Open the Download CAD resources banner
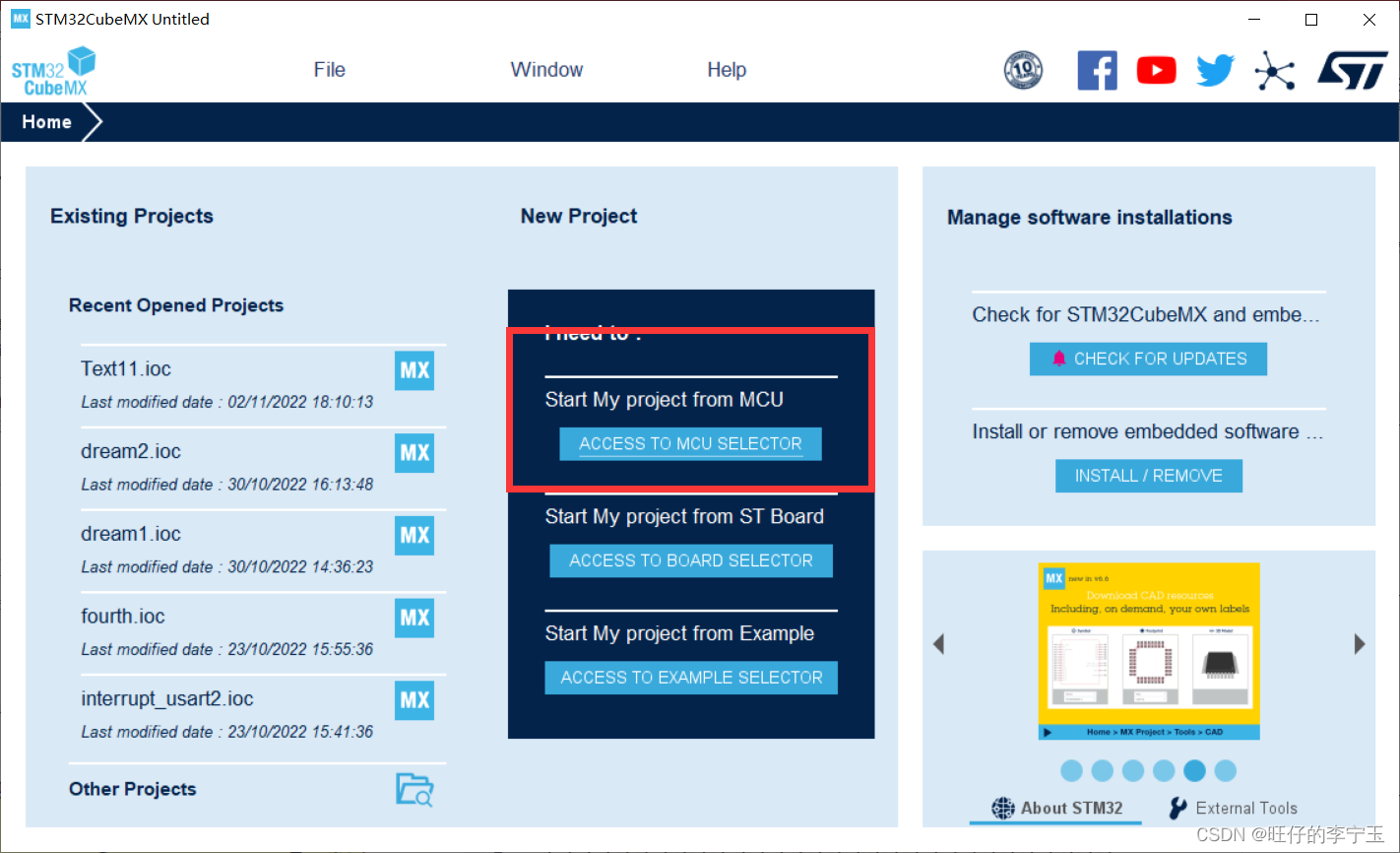Viewport: 1400px width, 853px height. pyautogui.click(x=1149, y=651)
